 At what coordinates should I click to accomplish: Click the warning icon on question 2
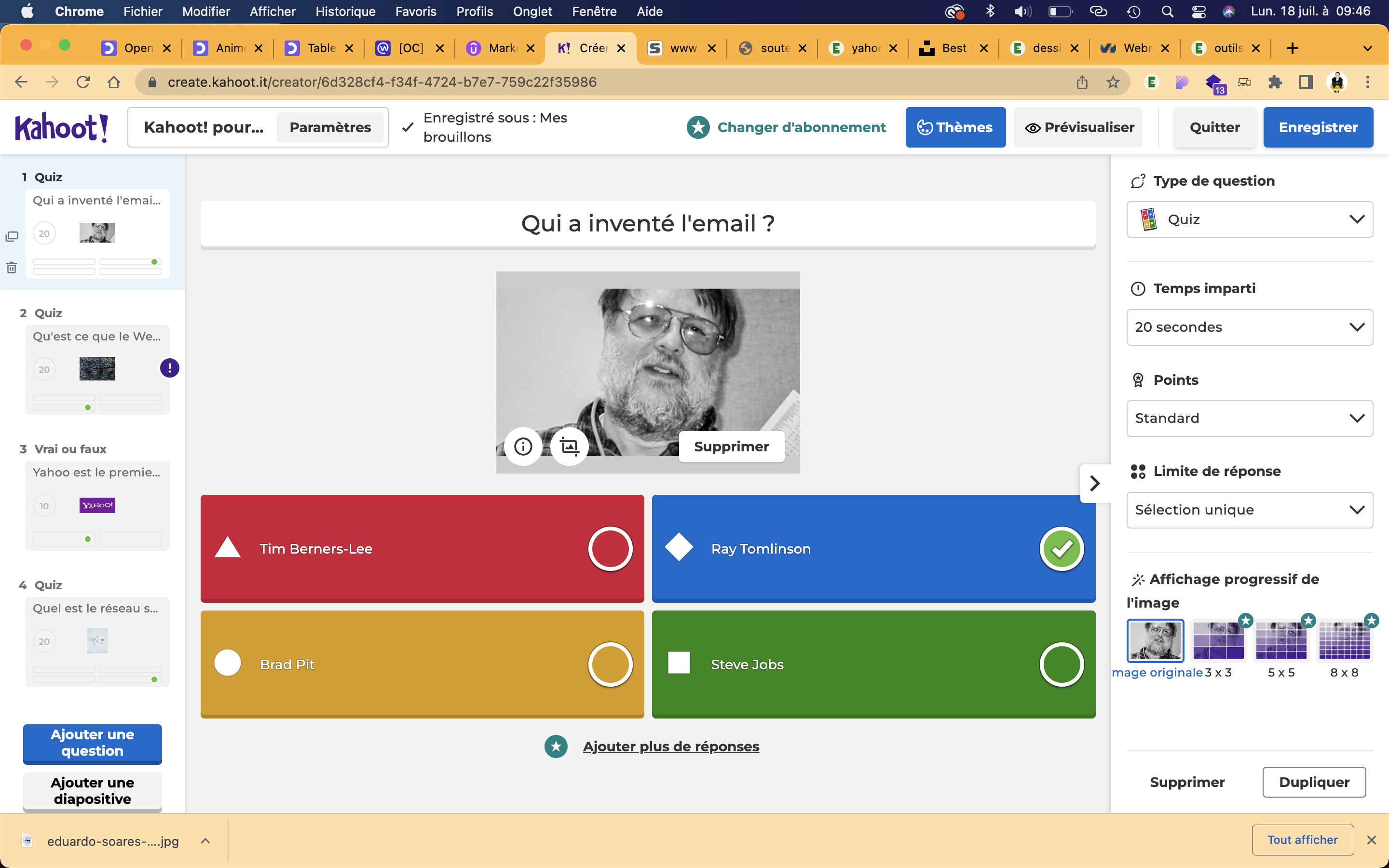[x=169, y=368]
